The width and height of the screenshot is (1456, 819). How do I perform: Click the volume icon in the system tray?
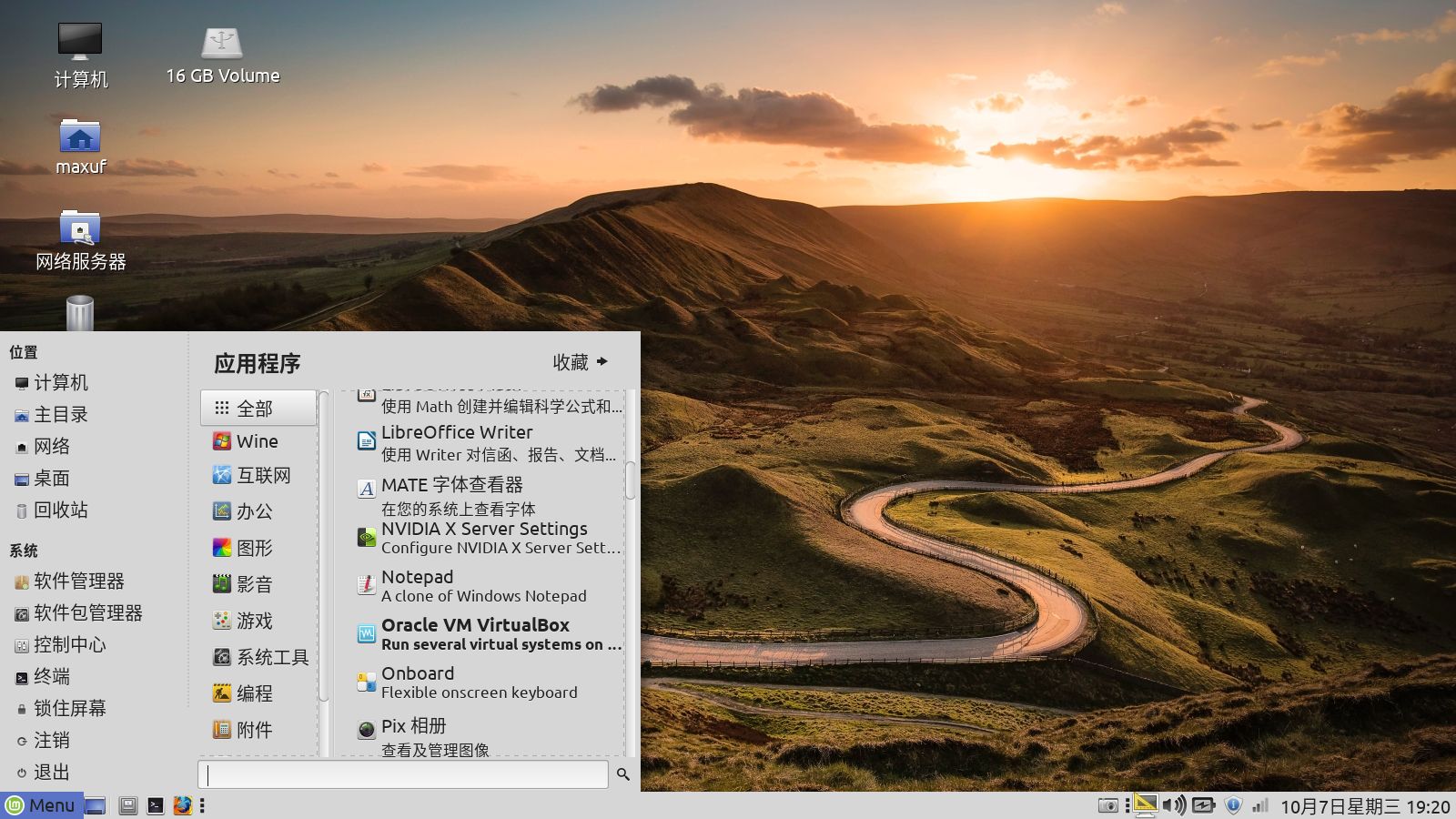pyautogui.click(x=1174, y=804)
